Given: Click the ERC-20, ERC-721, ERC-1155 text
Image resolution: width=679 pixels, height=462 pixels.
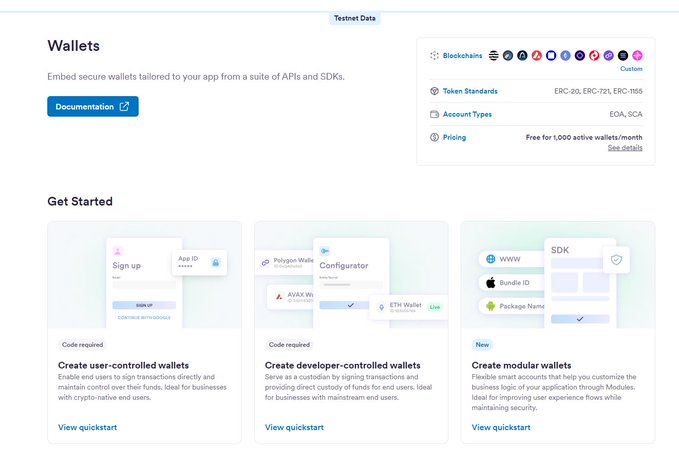Looking at the screenshot, I should pyautogui.click(x=598, y=91).
